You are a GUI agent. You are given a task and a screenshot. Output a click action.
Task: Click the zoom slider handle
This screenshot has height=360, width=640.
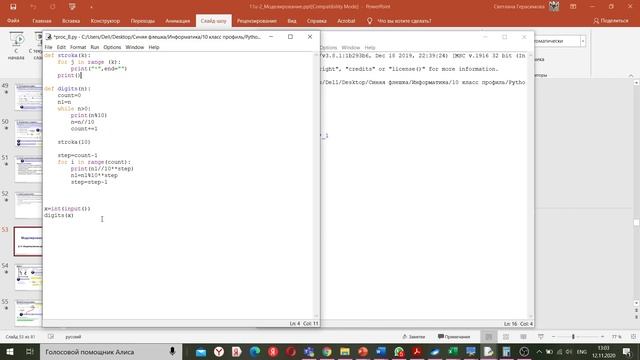(573, 337)
